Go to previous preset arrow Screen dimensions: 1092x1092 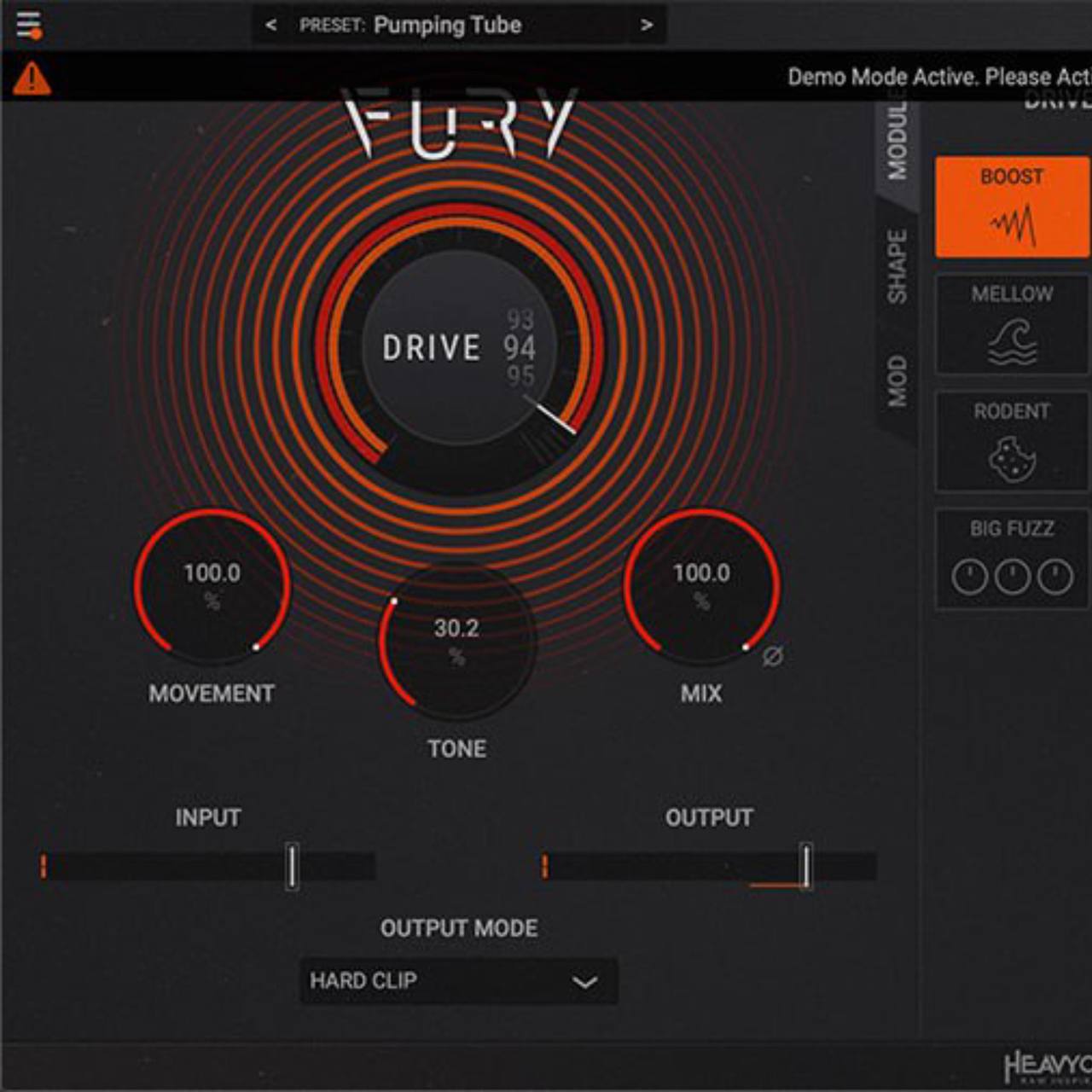271,25
